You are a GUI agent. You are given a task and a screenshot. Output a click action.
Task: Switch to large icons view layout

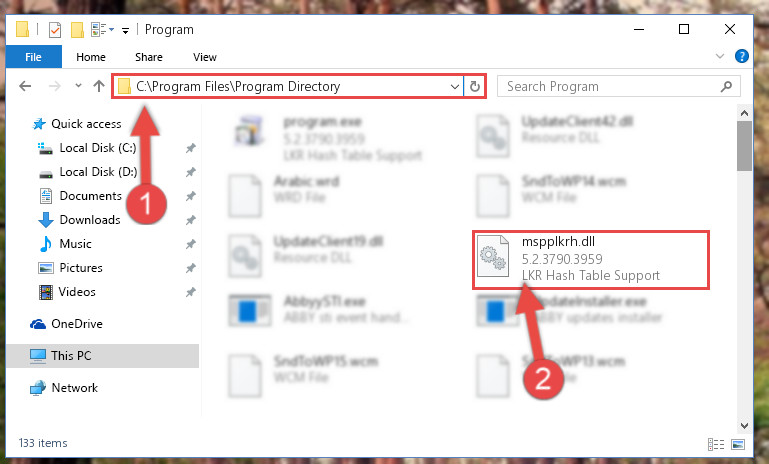738,444
